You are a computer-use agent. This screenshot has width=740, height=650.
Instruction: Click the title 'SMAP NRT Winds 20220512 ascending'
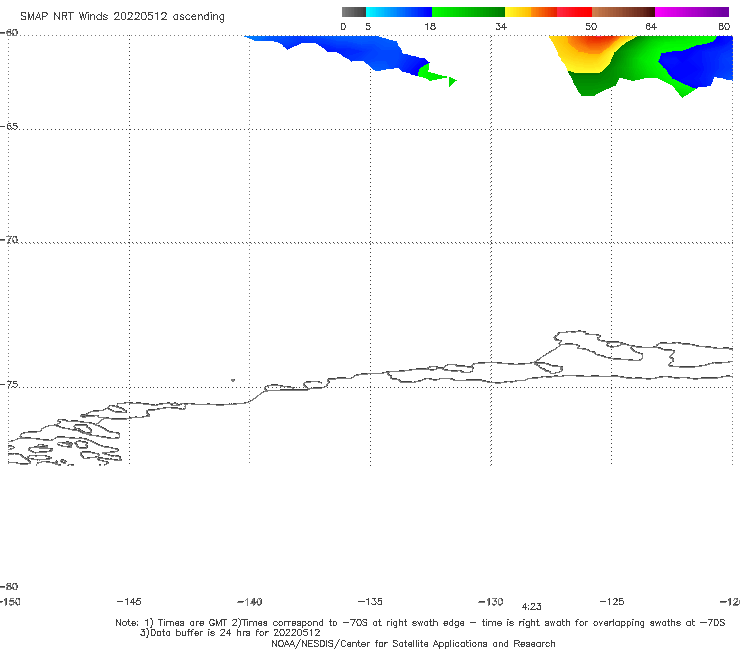pos(122,16)
